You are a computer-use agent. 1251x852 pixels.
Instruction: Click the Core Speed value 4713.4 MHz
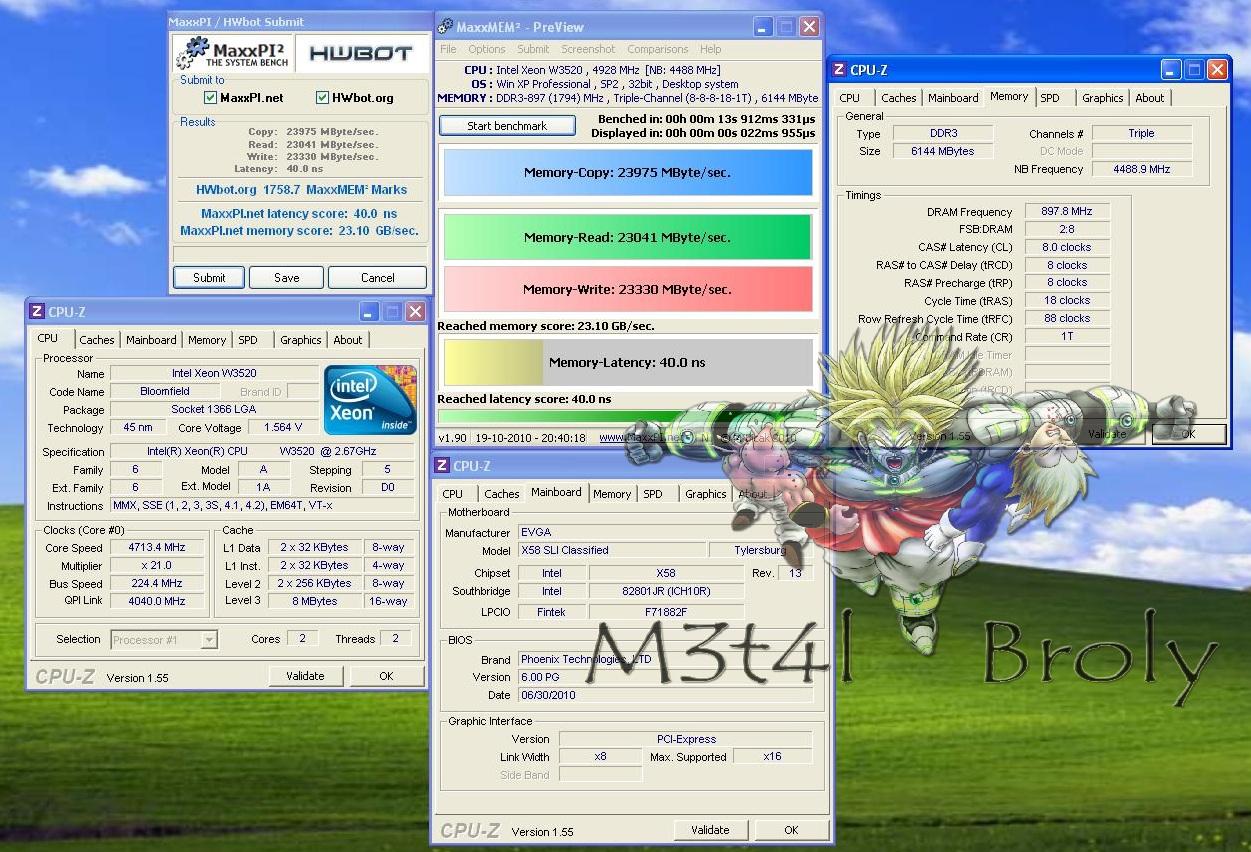tap(157, 548)
